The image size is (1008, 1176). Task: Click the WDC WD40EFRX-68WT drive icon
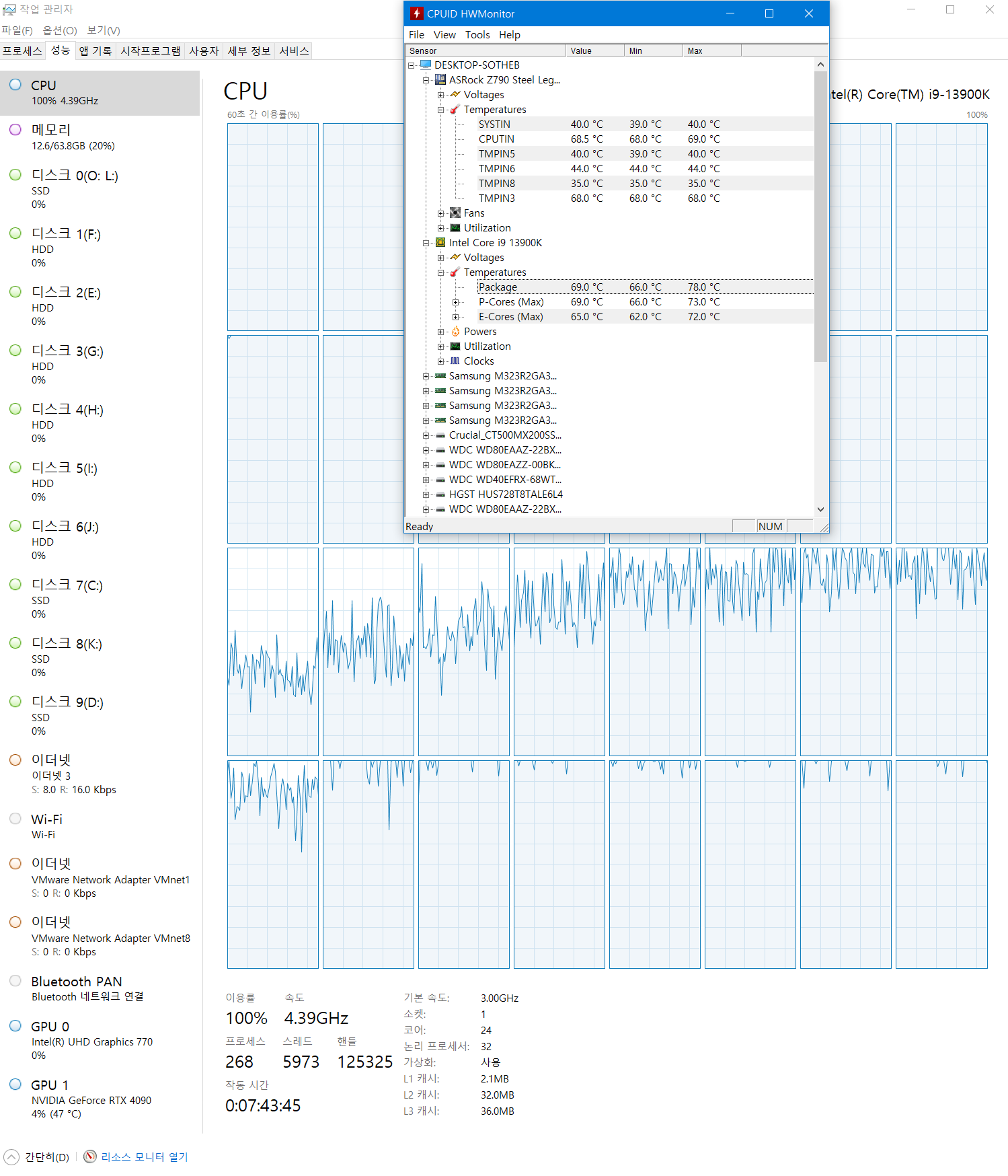click(x=440, y=480)
